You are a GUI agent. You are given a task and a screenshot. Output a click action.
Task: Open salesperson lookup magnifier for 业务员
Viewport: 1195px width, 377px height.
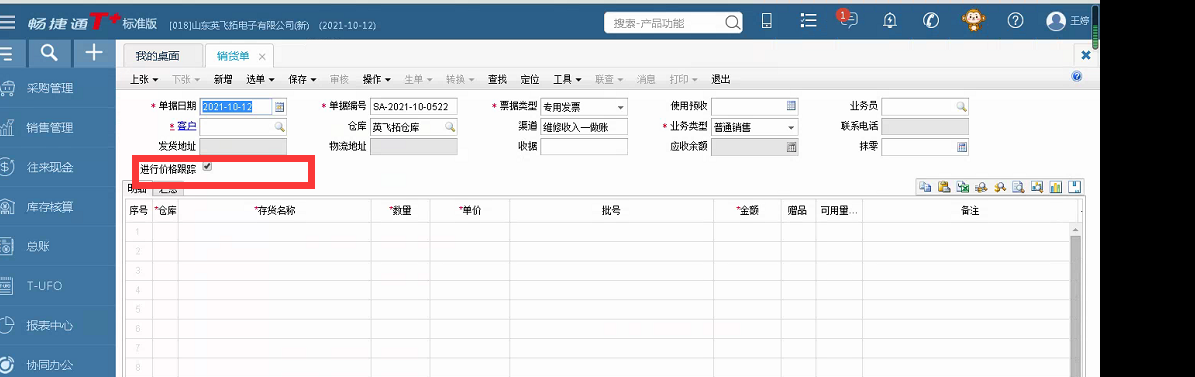coord(962,107)
